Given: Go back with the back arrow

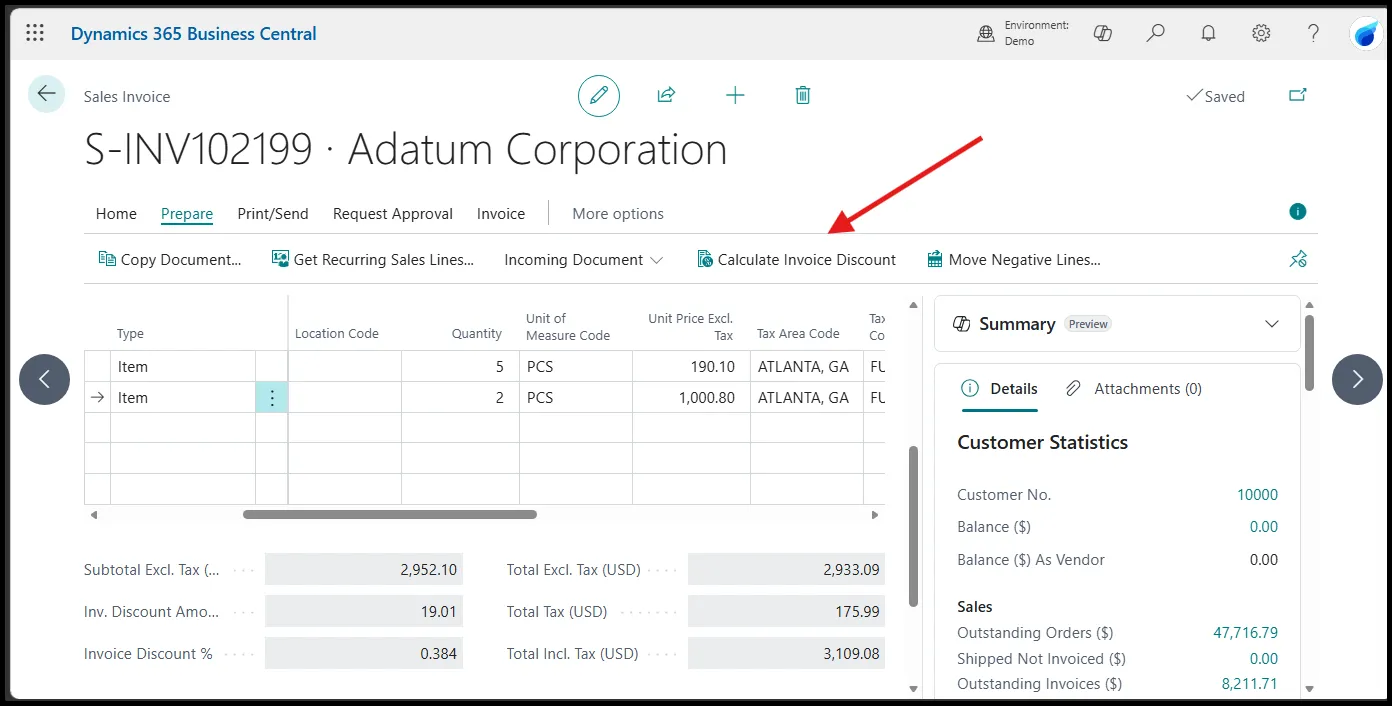Looking at the screenshot, I should click(x=46, y=94).
